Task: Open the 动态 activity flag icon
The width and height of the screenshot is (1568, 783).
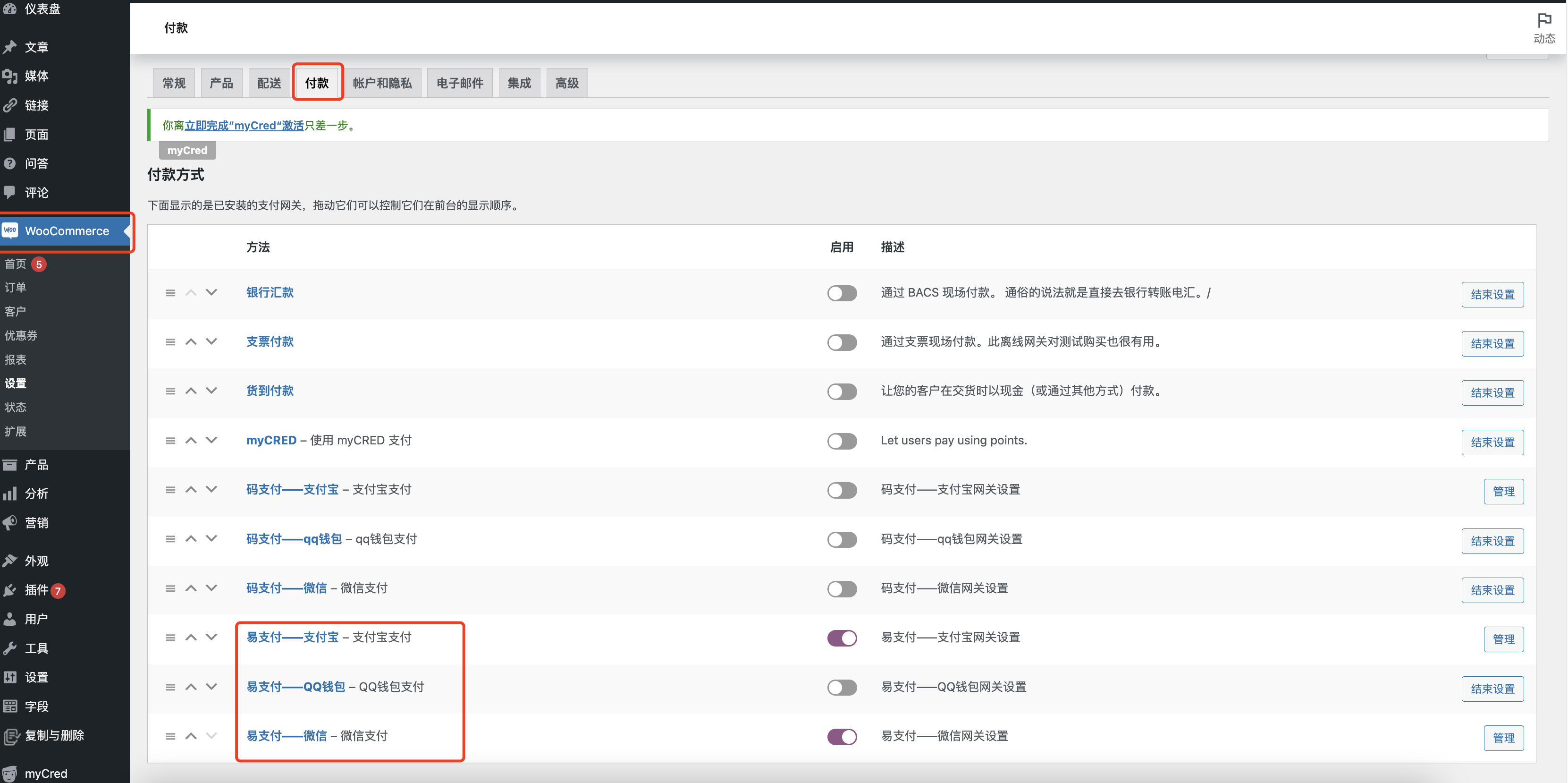Action: pyautogui.click(x=1544, y=21)
